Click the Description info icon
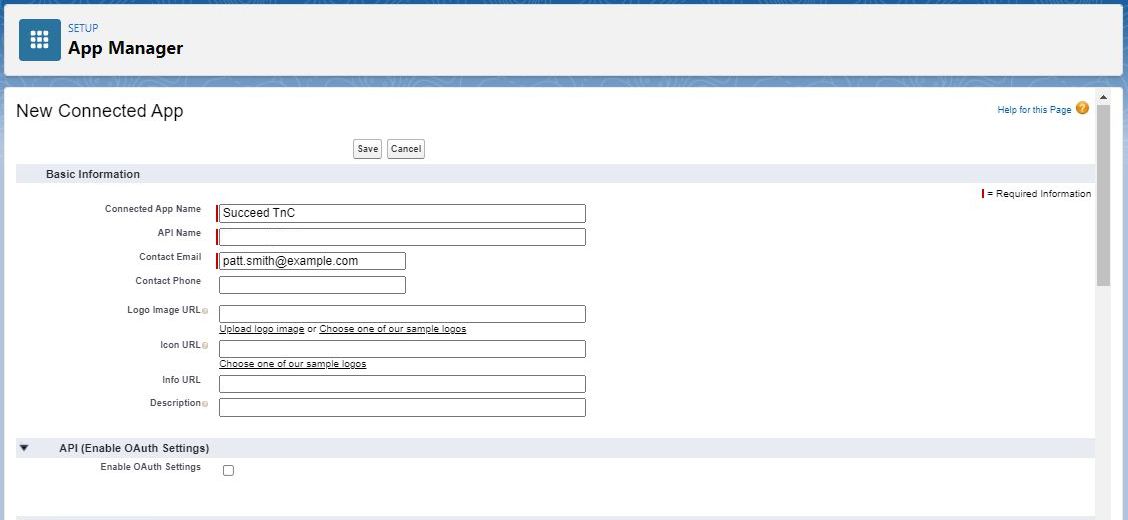The image size is (1128, 520). tap(205, 404)
